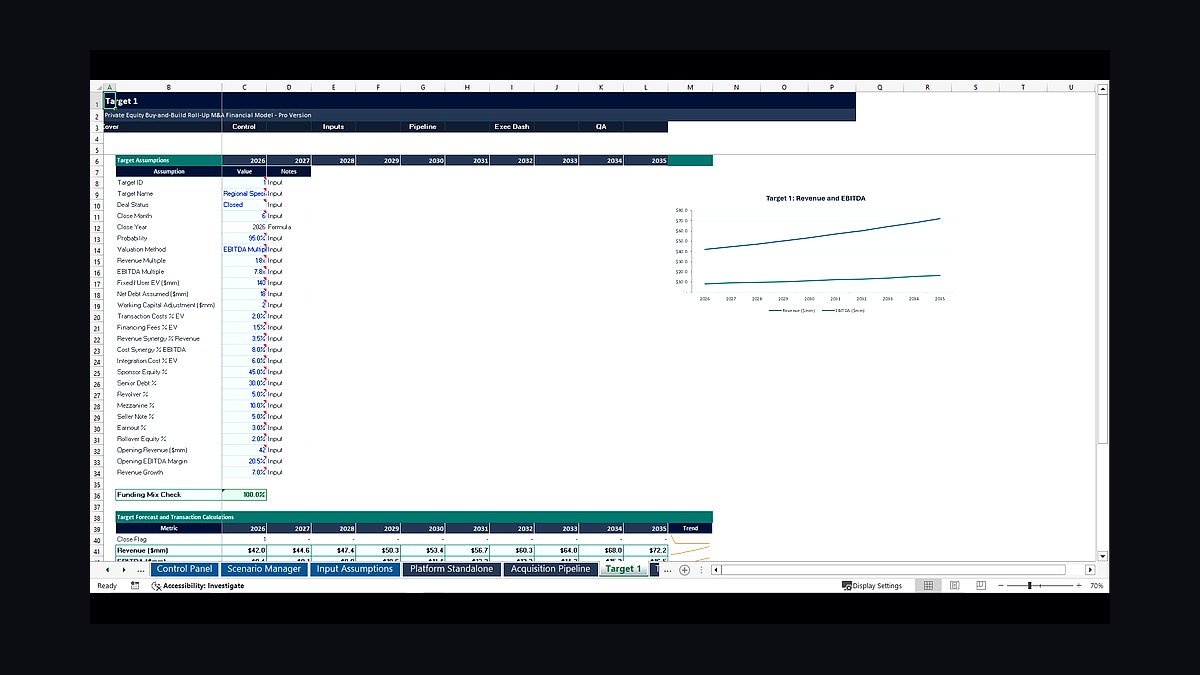Viewport: 1200px width, 675px height.
Task: Click the Select All corner of the grid
Action: pyautogui.click(x=97, y=88)
